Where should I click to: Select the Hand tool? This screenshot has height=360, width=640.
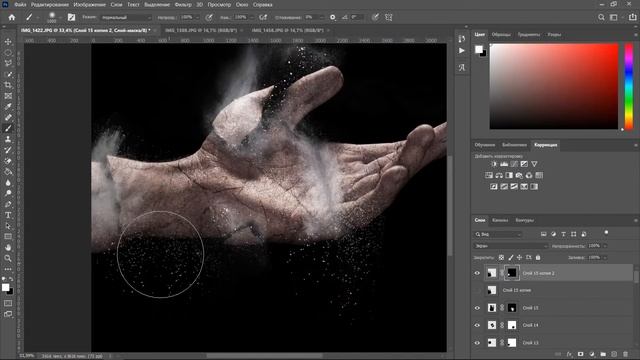tap(8, 247)
